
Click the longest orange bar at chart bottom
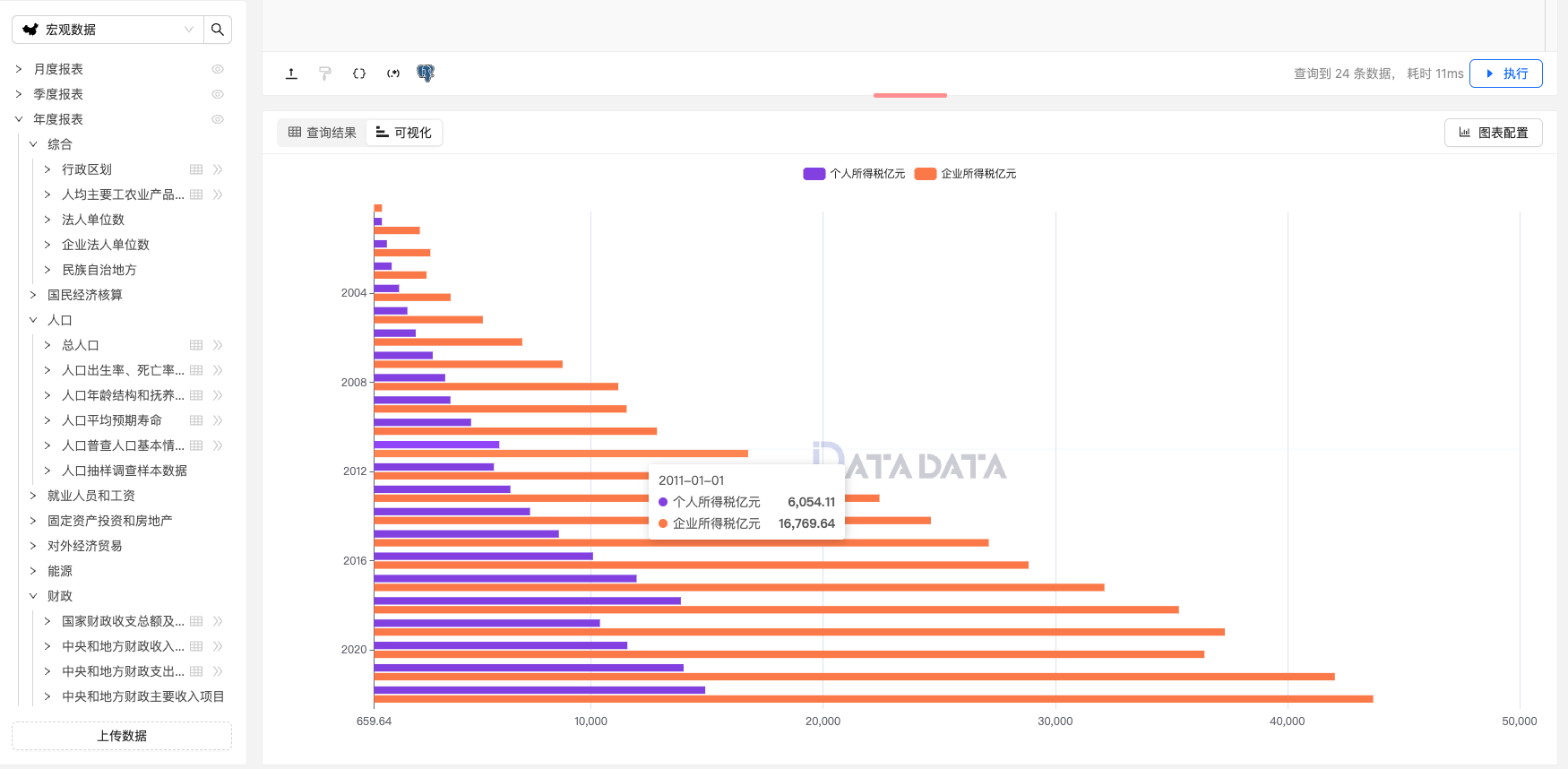point(874,699)
